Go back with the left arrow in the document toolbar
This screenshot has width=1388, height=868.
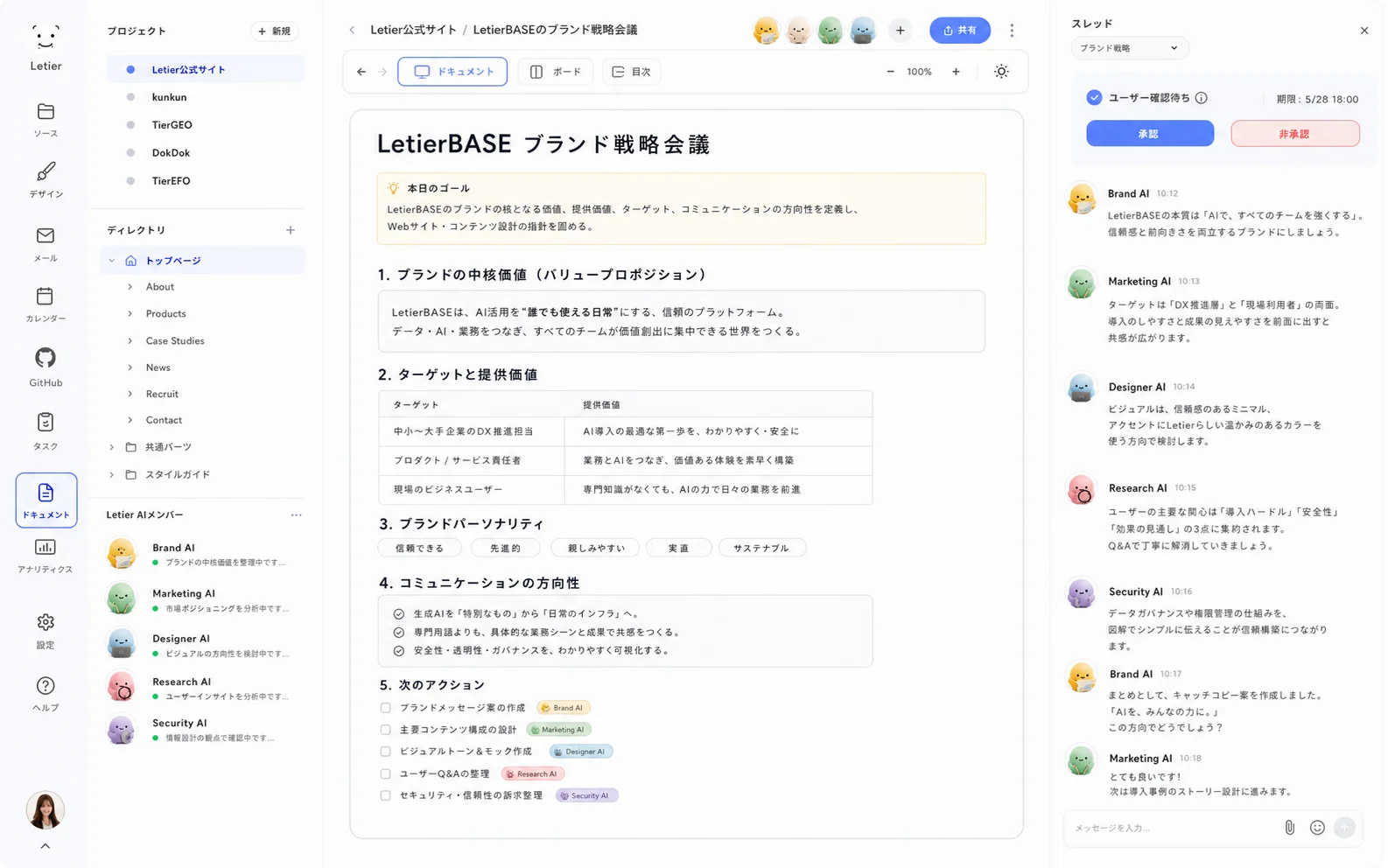pyautogui.click(x=361, y=72)
